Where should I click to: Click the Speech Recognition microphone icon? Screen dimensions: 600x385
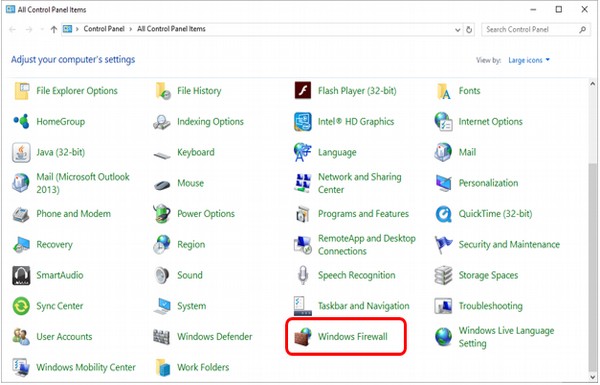[303, 275]
